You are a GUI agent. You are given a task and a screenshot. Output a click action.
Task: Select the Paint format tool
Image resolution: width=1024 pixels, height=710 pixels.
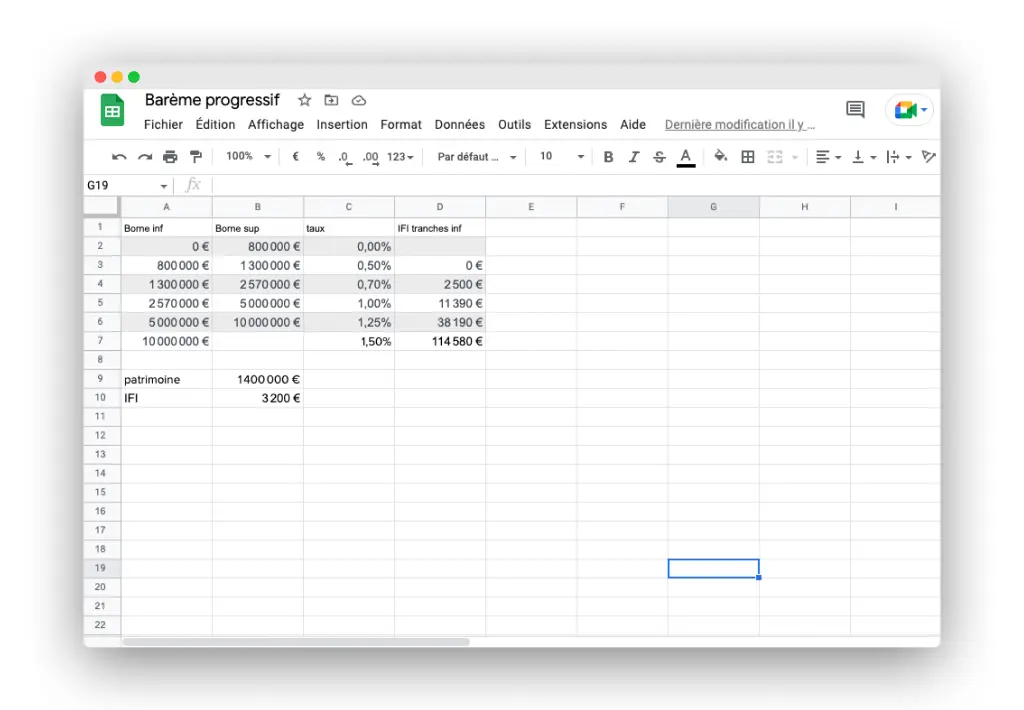(x=197, y=157)
